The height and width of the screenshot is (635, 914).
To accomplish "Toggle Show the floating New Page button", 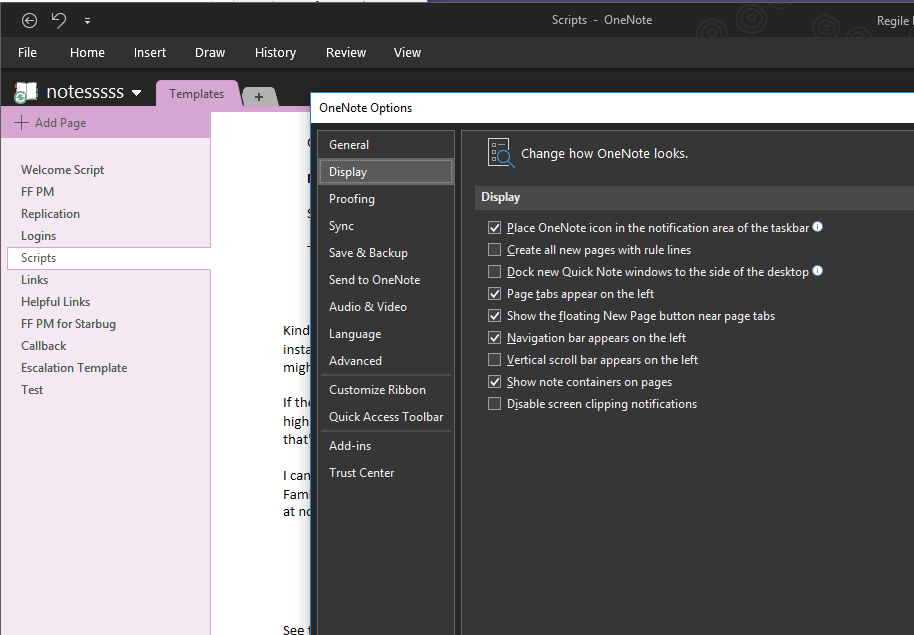I will (494, 316).
